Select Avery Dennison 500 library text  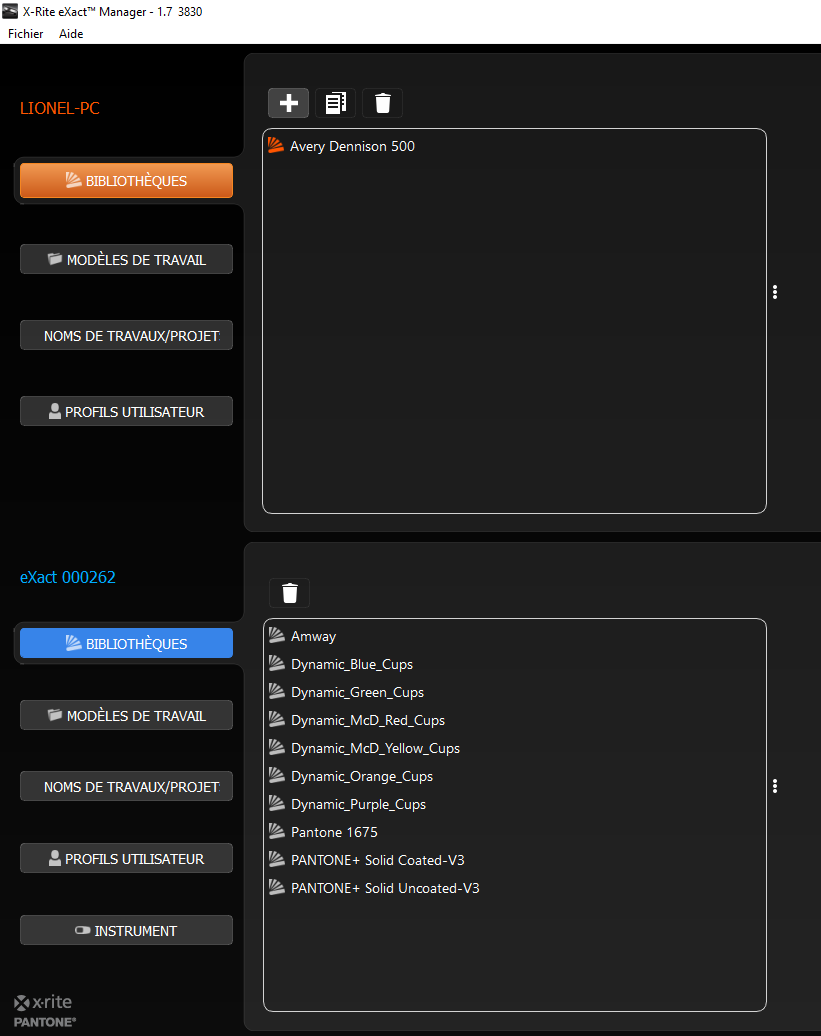[x=352, y=146]
